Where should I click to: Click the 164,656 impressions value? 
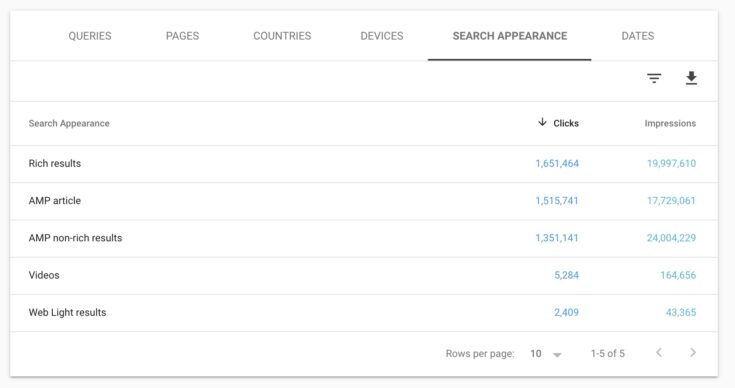tap(678, 275)
